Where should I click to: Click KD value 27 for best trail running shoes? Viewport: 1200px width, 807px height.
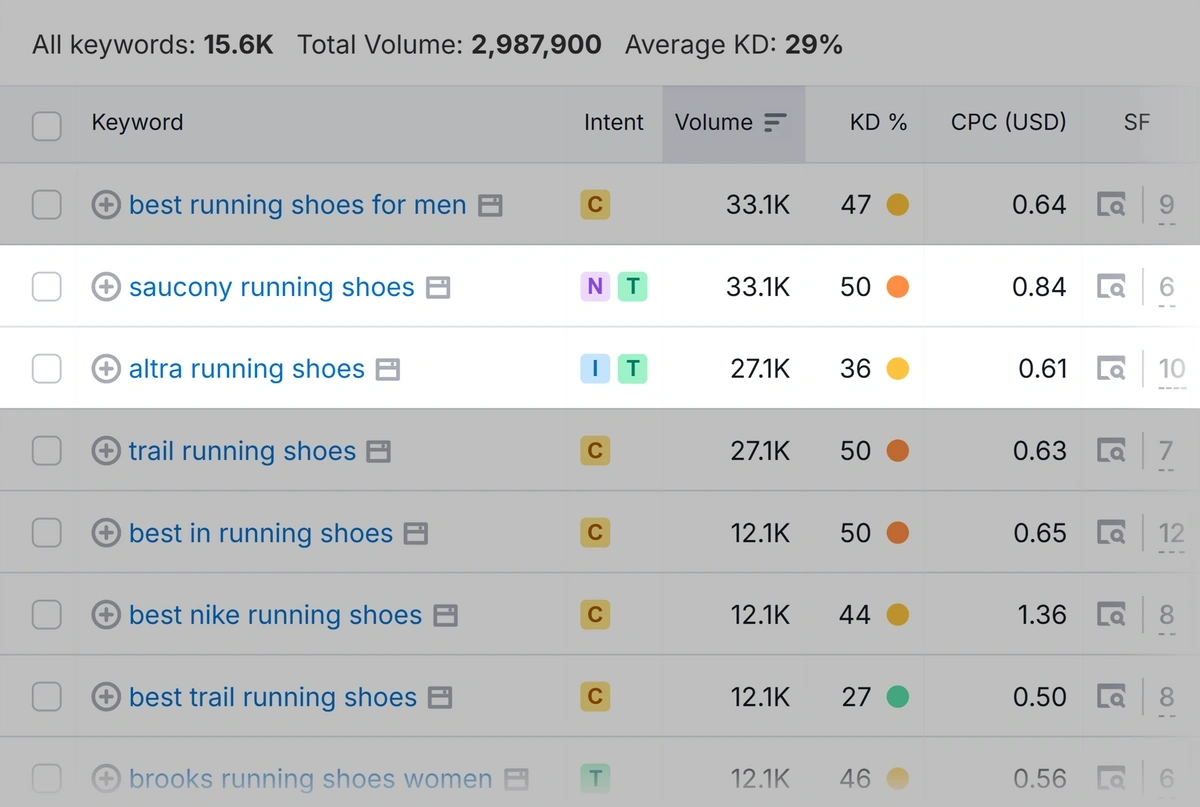point(856,697)
